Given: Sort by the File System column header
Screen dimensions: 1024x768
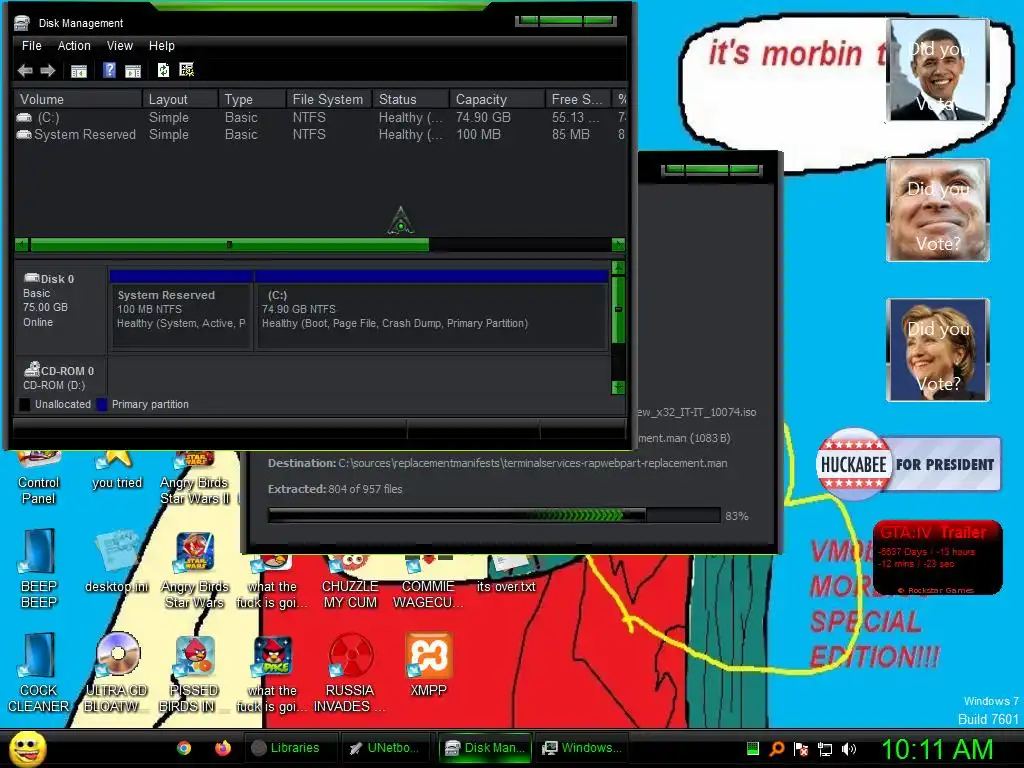Looking at the screenshot, I should (x=328, y=99).
